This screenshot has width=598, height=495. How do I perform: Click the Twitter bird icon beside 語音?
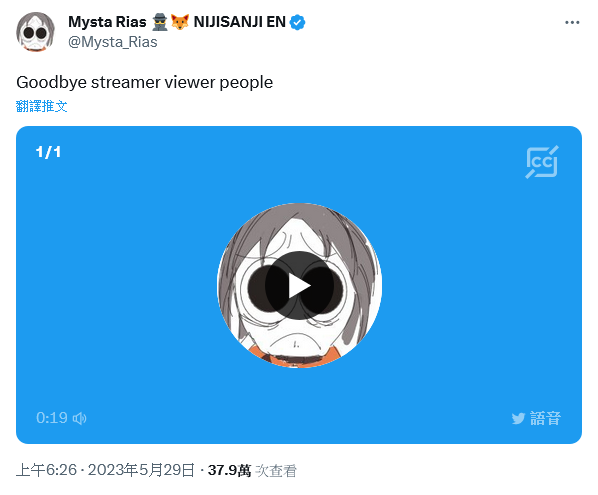pyautogui.click(x=518, y=418)
